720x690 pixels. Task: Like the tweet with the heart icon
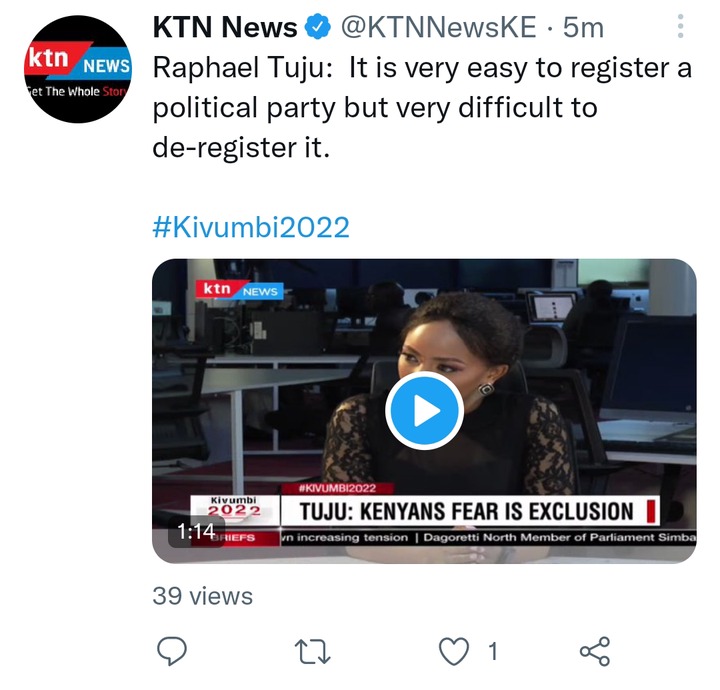pyautogui.click(x=454, y=651)
